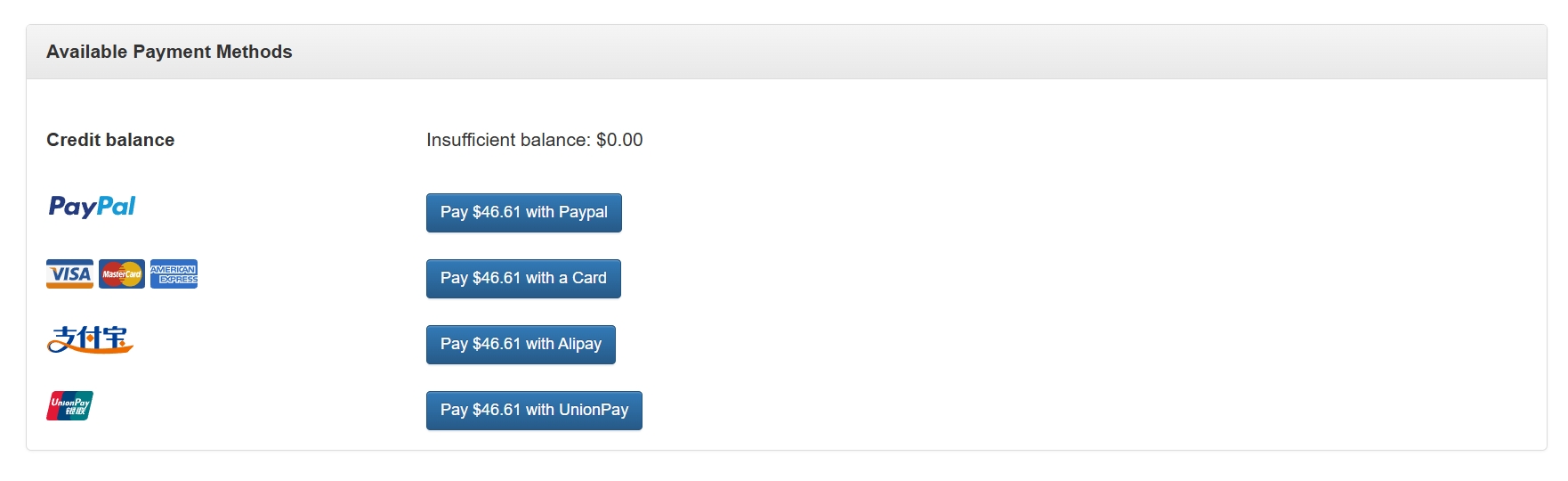The image size is (1568, 481).
Task: Choose Pay $46.61 with a Card
Action: click(523, 279)
